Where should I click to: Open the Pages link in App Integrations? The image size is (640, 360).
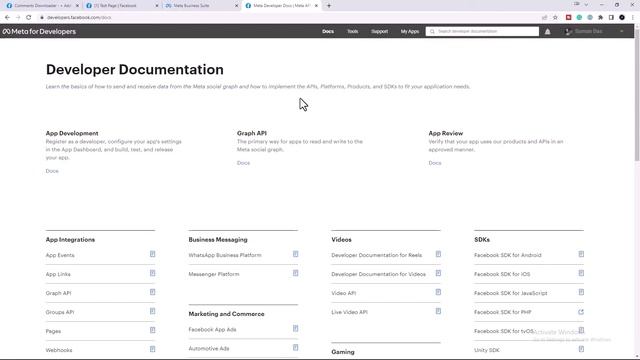coord(53,331)
